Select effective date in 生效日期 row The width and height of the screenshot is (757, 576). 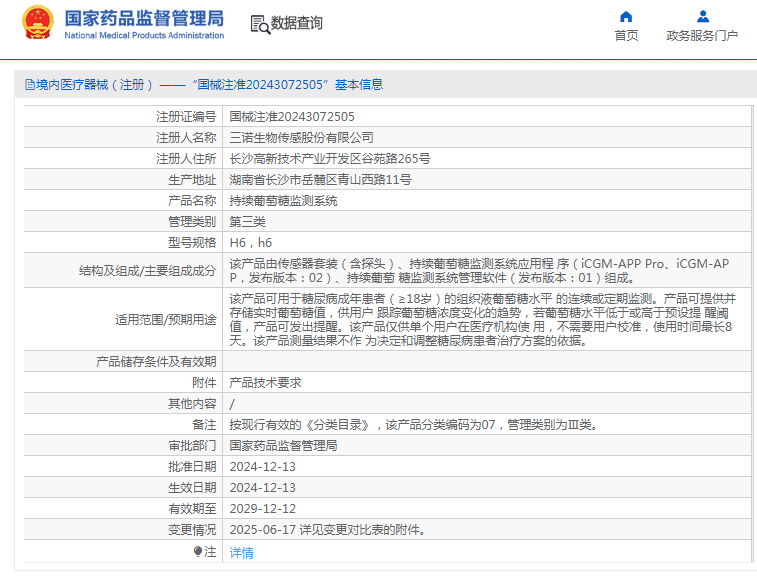[263, 488]
